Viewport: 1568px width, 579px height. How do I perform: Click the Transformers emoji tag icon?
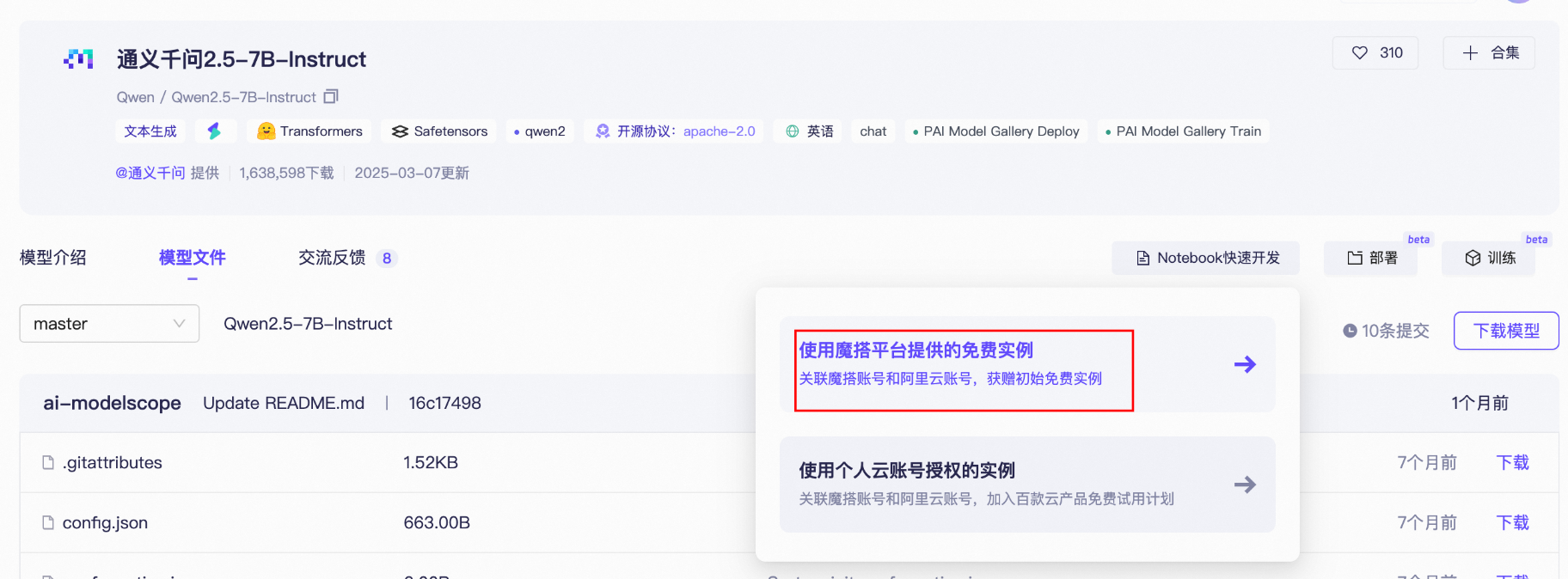pyautogui.click(x=266, y=131)
